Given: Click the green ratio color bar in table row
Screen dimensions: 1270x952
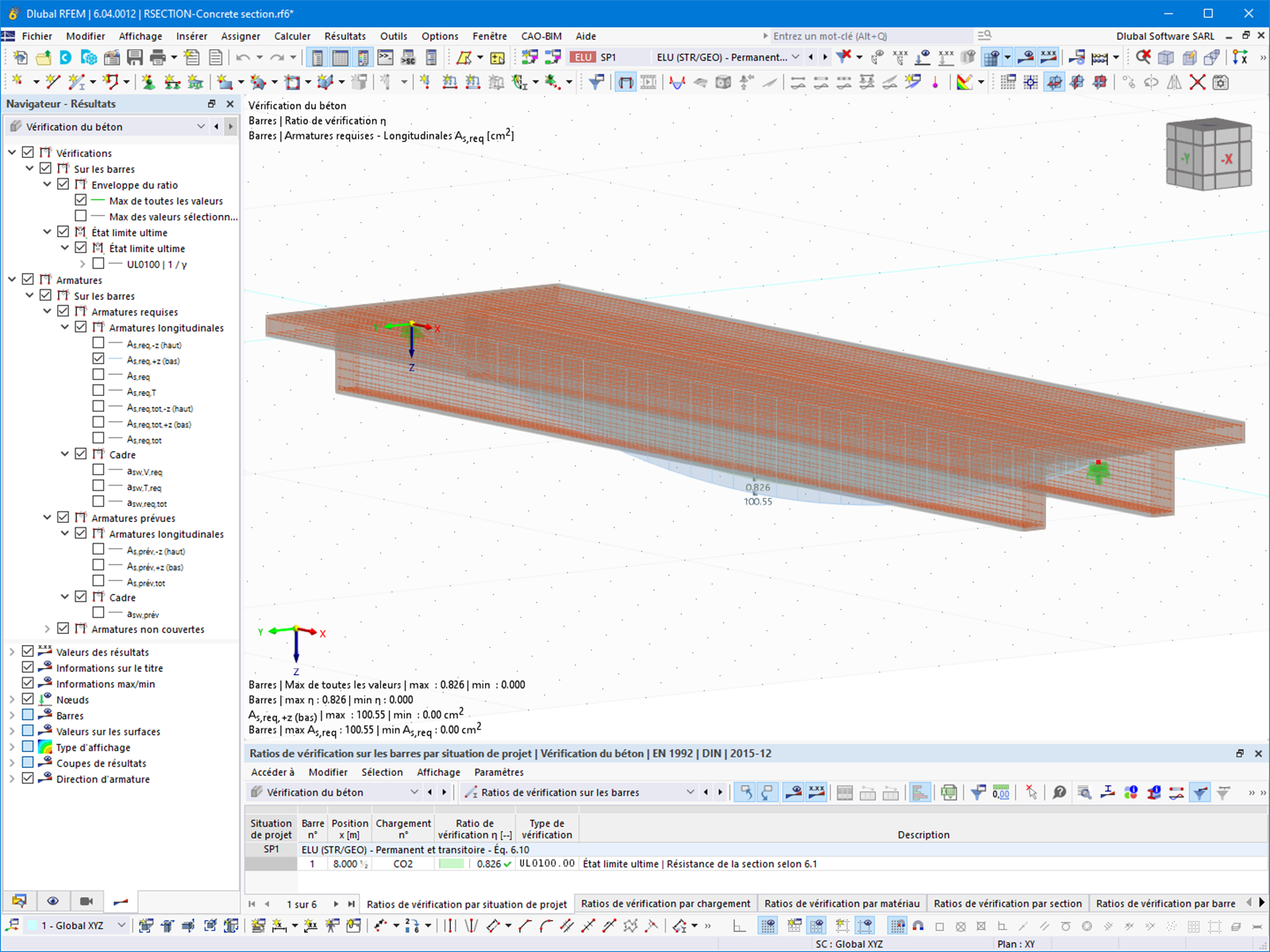Looking at the screenshot, I should click(x=452, y=864).
